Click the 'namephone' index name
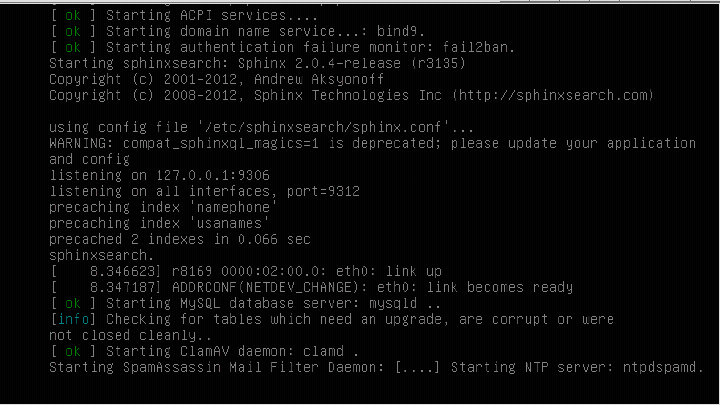The image size is (720, 405). pos(233,208)
